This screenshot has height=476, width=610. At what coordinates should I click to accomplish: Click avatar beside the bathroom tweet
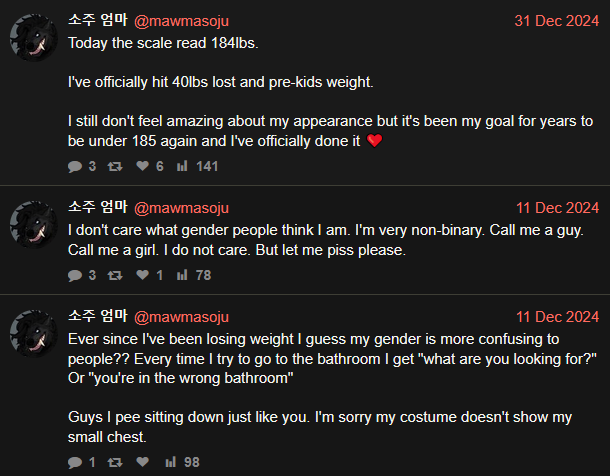(x=31, y=333)
